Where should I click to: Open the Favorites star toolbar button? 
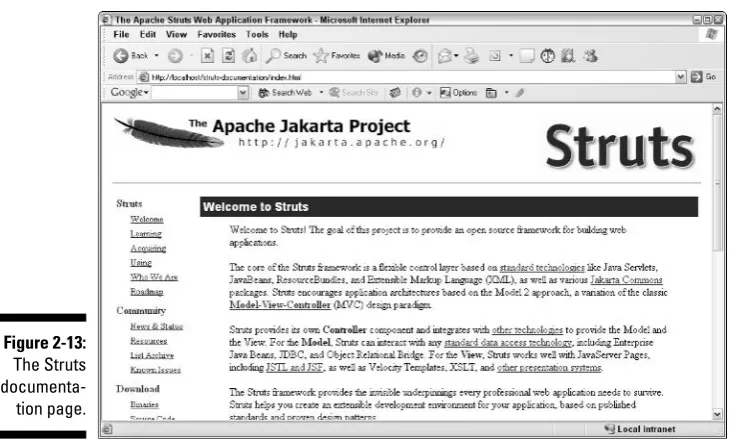coord(337,56)
